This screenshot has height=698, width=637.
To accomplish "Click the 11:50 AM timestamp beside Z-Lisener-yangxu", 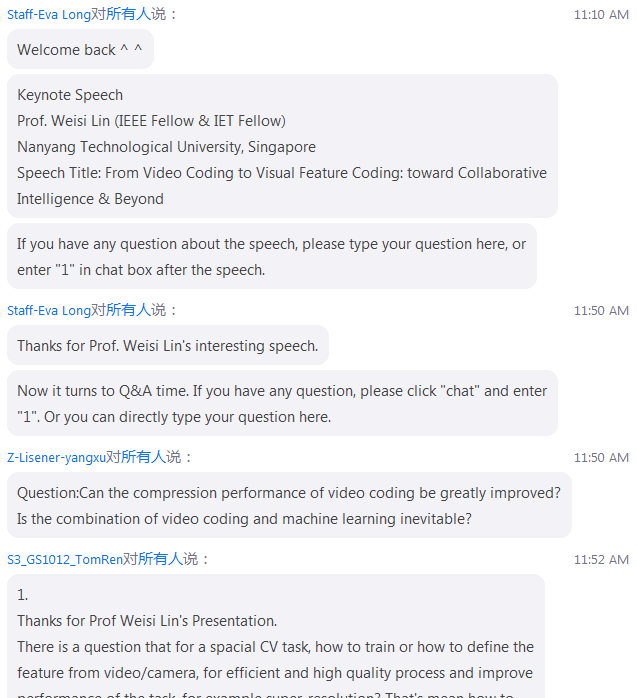I will coord(601,458).
